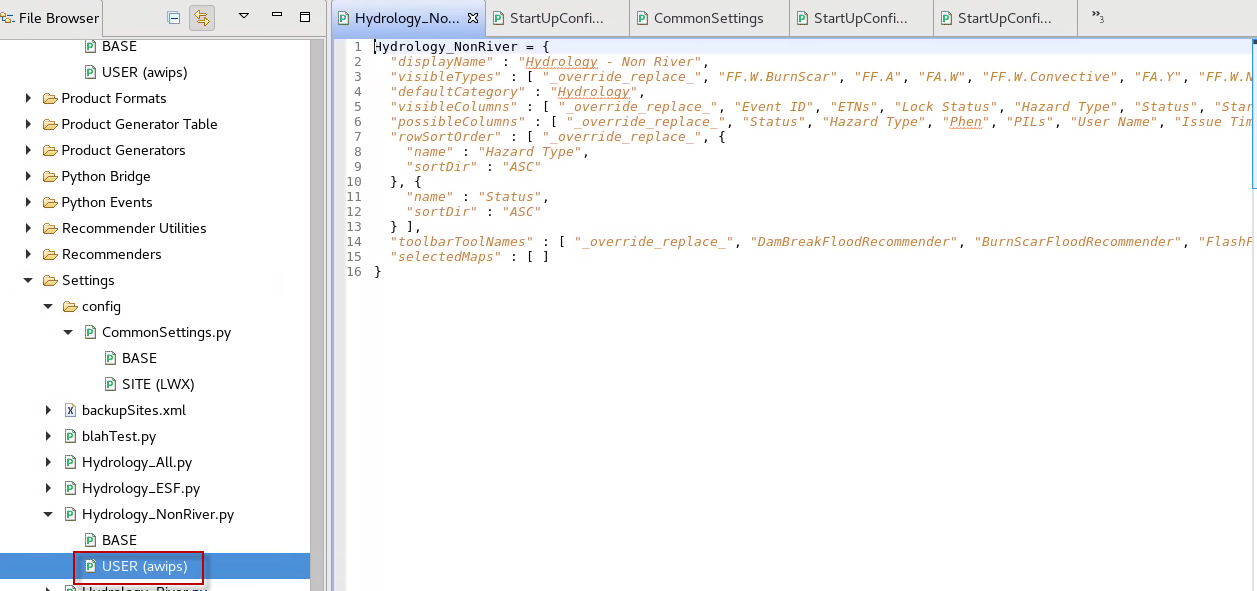Select the Hydrology_ESF.py file entry
The height and width of the screenshot is (591, 1257).
click(141, 488)
